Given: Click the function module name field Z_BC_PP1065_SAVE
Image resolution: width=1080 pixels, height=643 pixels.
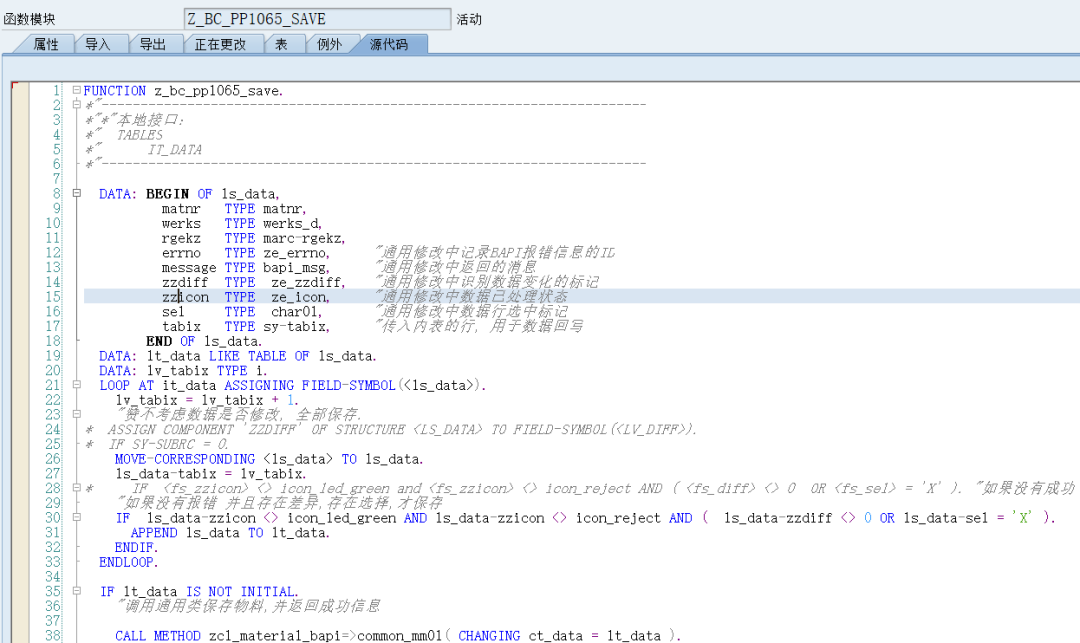Looking at the screenshot, I should (x=318, y=19).
